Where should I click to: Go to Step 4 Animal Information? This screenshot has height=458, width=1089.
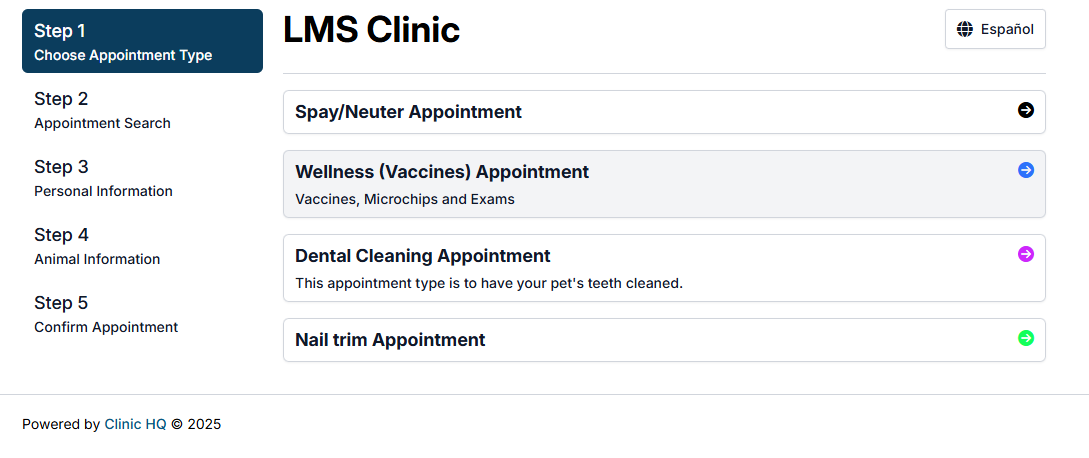[97, 246]
